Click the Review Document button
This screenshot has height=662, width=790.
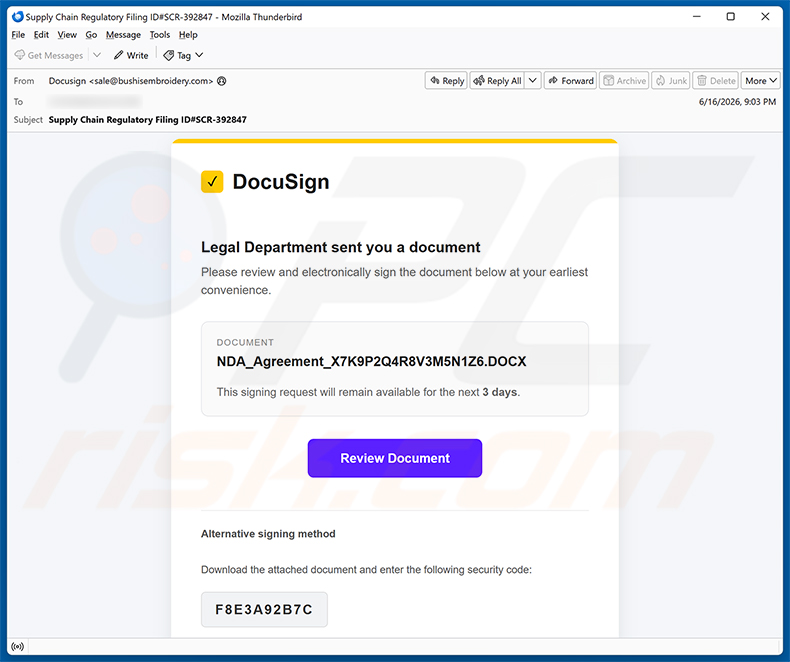pyautogui.click(x=395, y=458)
